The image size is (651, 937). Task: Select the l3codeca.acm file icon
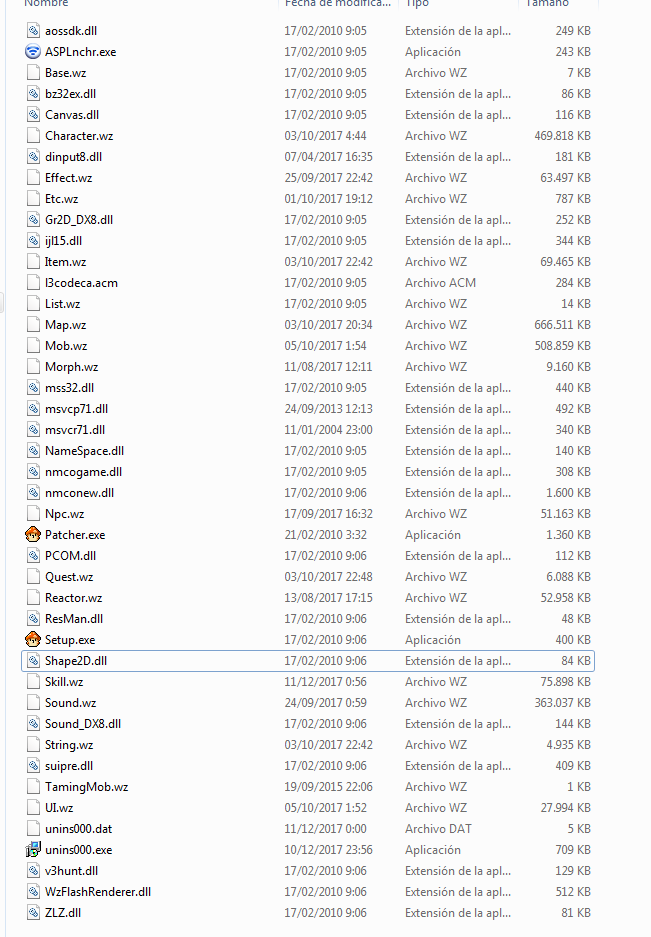[x=33, y=283]
